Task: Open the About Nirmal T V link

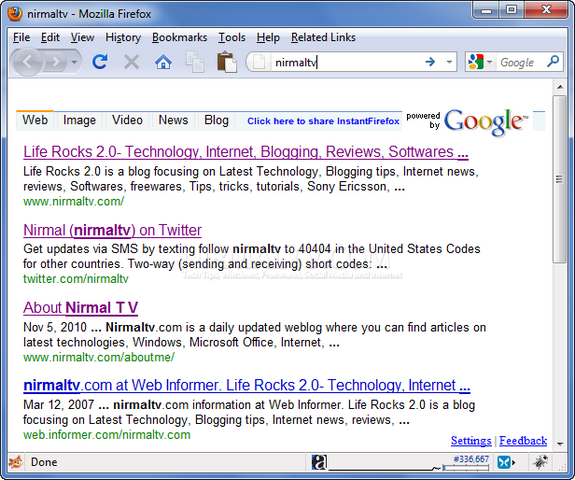Action: 81,308
